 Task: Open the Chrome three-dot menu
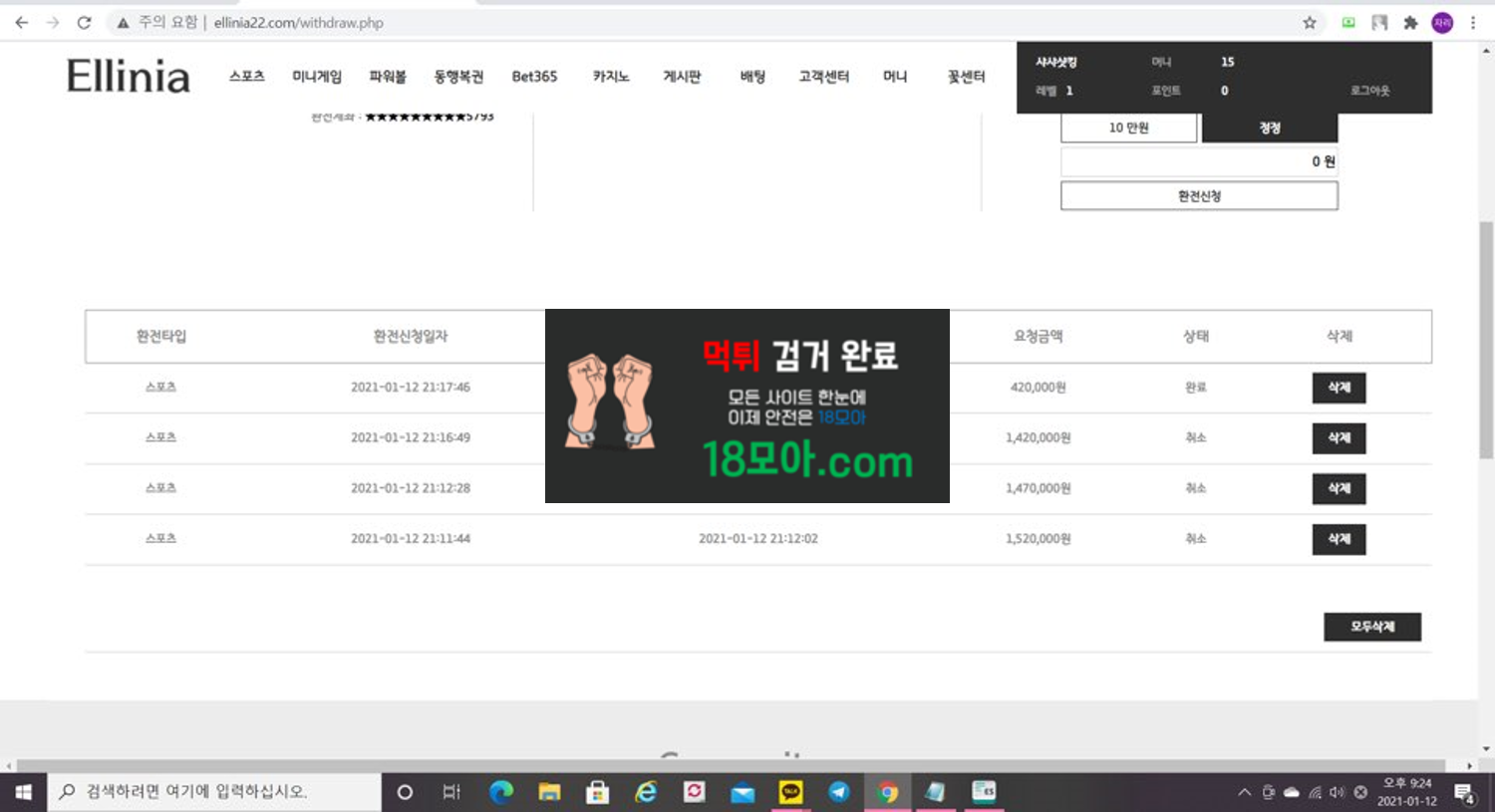click(1473, 22)
